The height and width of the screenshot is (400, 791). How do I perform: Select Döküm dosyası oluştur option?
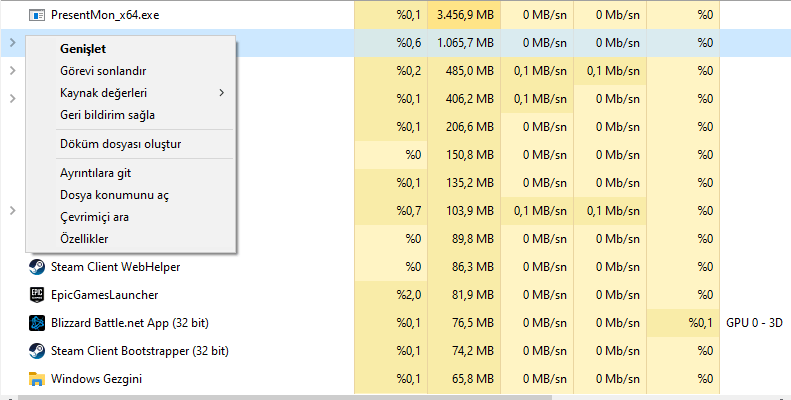[120, 144]
